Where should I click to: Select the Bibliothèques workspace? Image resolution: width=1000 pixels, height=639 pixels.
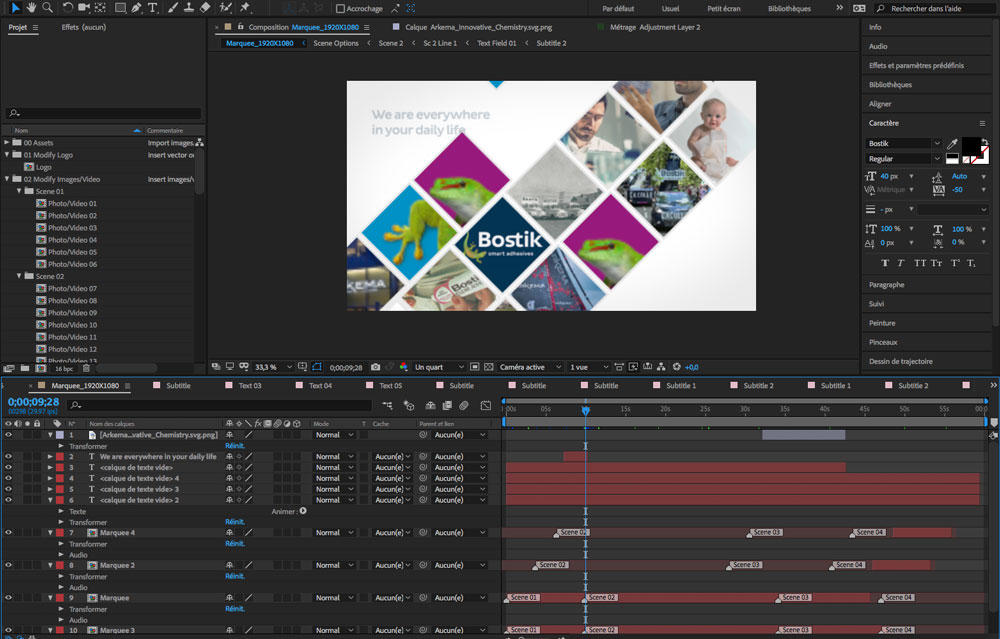(x=789, y=8)
